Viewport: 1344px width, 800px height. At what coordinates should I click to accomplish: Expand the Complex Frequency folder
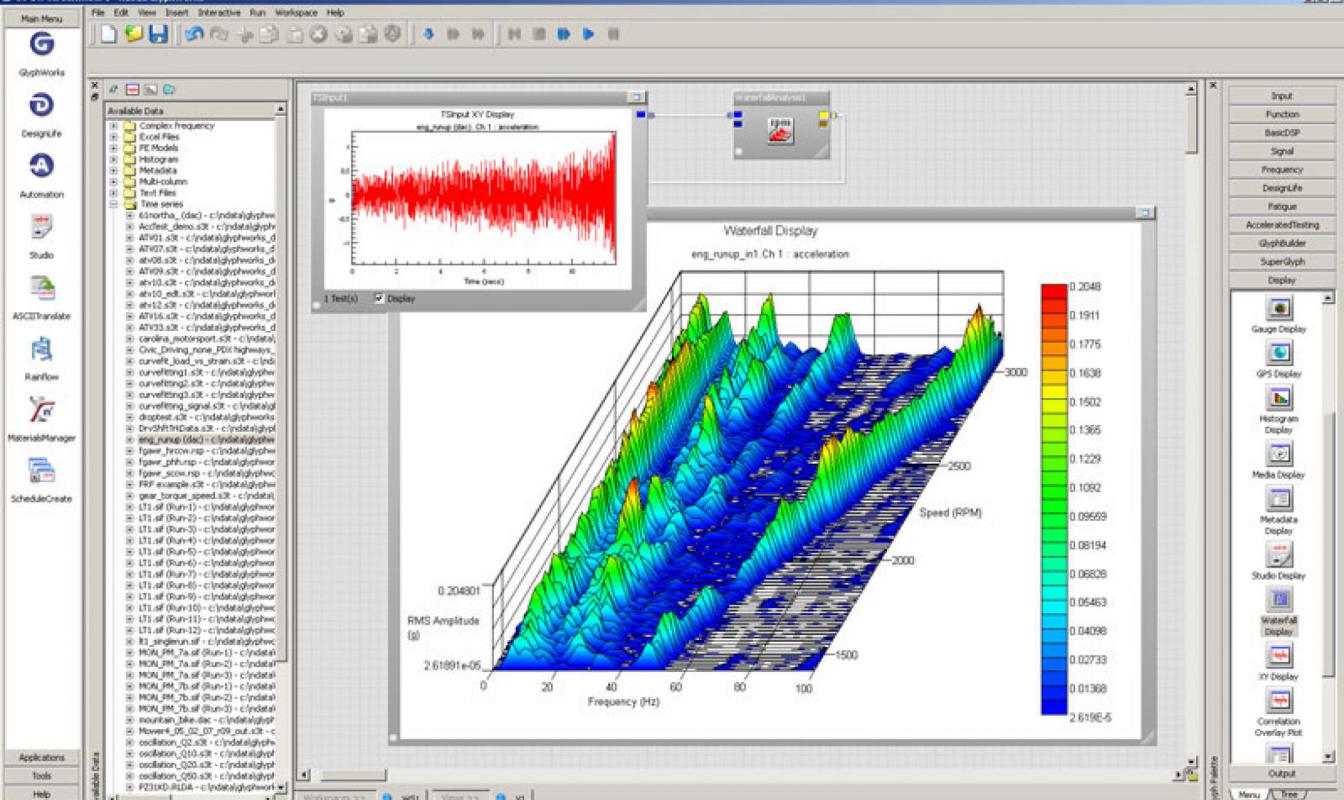[114, 126]
